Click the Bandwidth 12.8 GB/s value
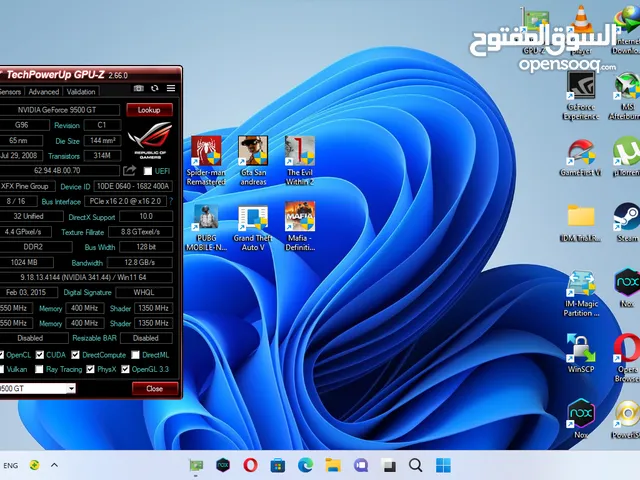This screenshot has width=640, height=480. (x=140, y=262)
